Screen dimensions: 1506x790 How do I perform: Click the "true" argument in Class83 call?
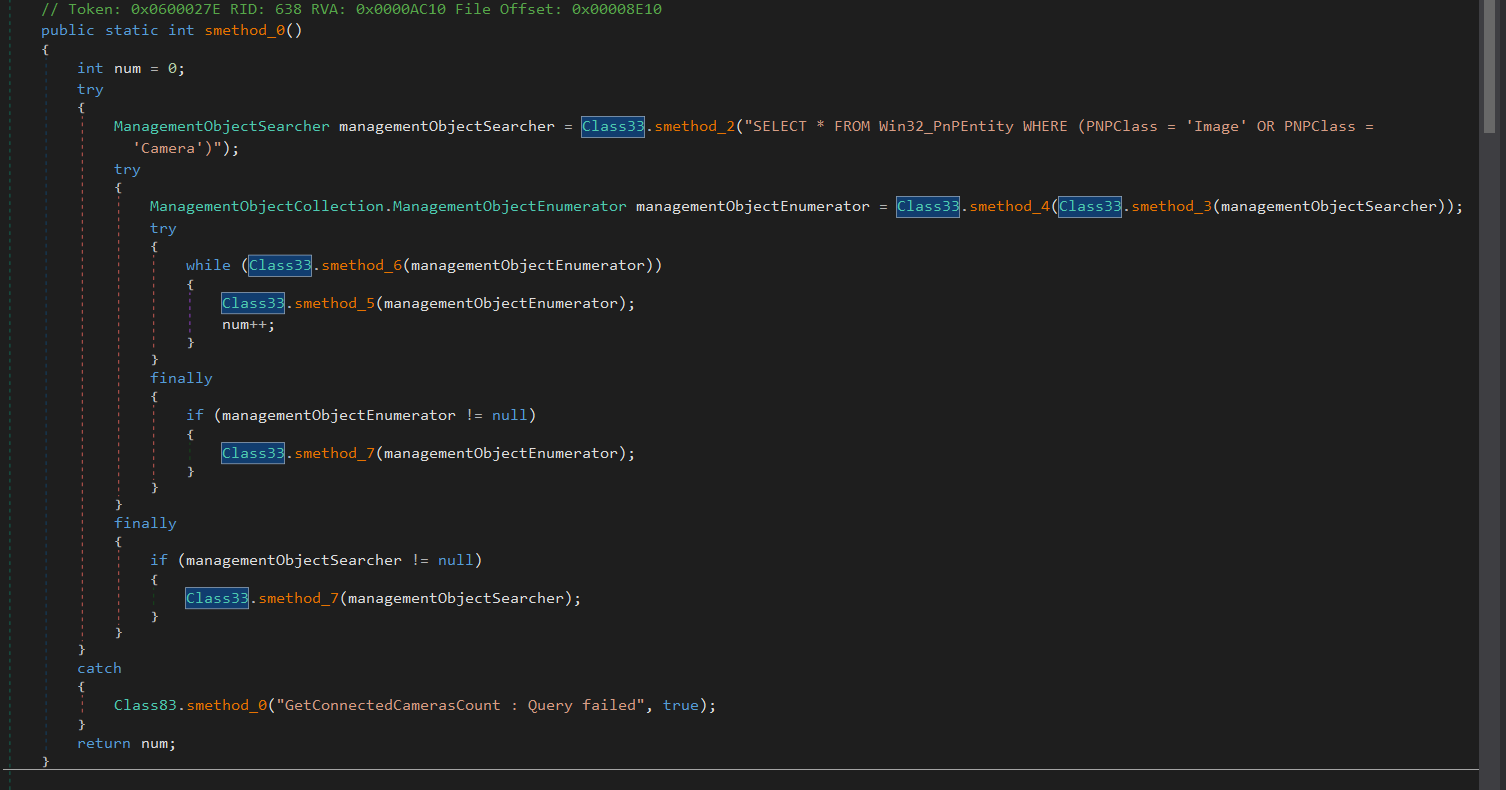681,706
